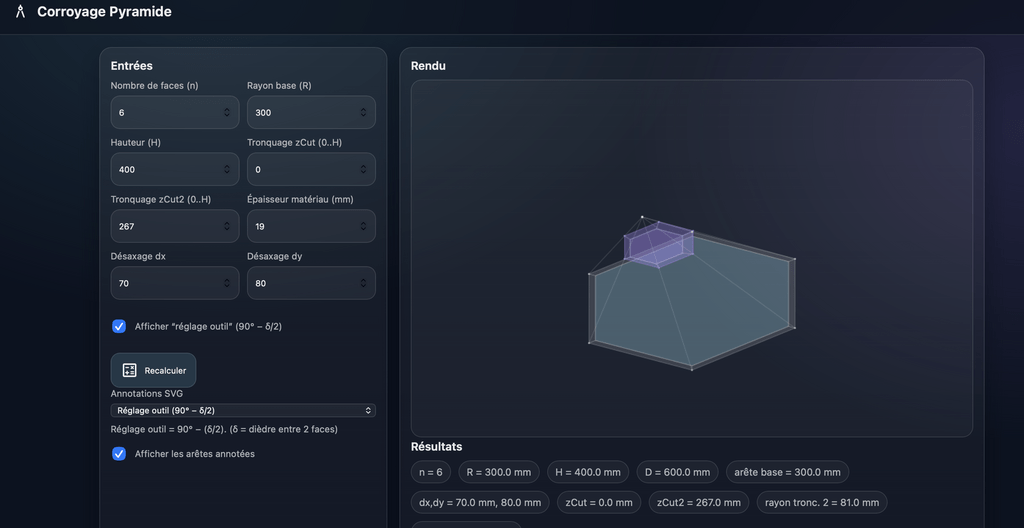Focus the Nombre de faces input field
The width and height of the screenshot is (1024, 528).
[165, 113]
